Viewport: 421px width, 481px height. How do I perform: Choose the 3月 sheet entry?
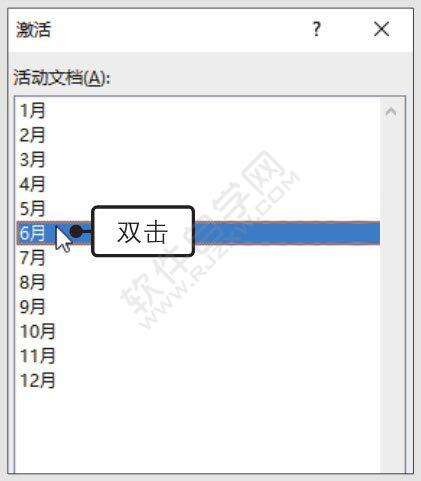tap(198, 160)
